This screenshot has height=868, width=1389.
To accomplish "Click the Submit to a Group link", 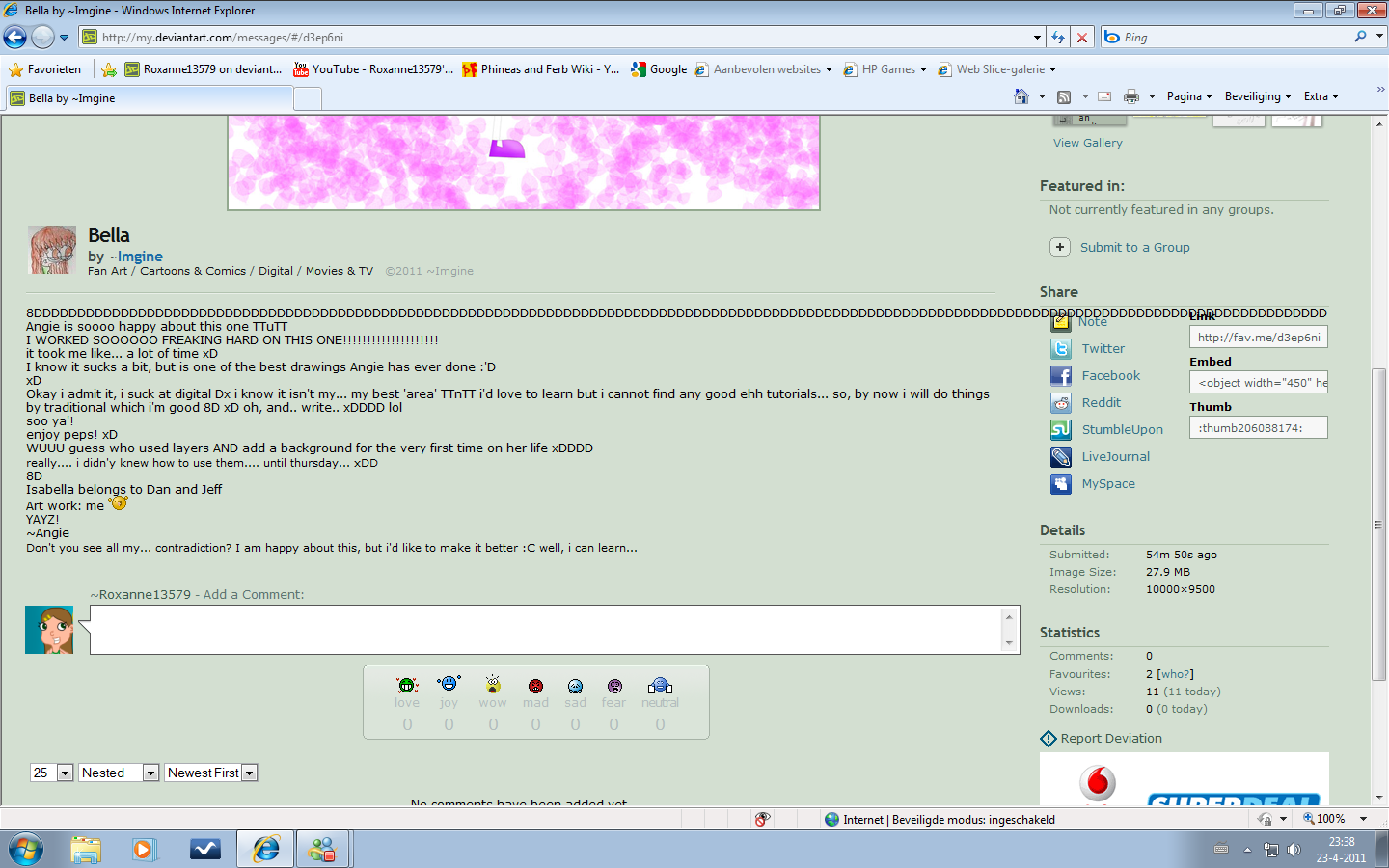I will click(x=1135, y=247).
